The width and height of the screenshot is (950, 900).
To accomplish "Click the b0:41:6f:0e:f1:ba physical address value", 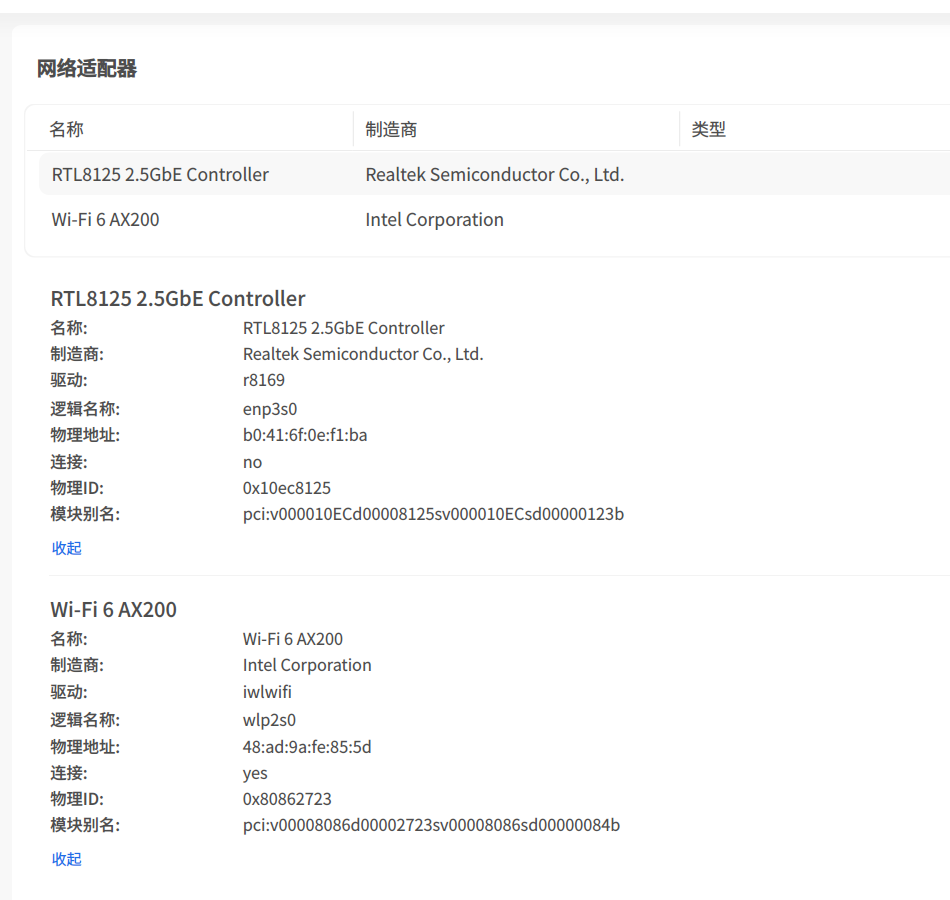I will pos(305,435).
